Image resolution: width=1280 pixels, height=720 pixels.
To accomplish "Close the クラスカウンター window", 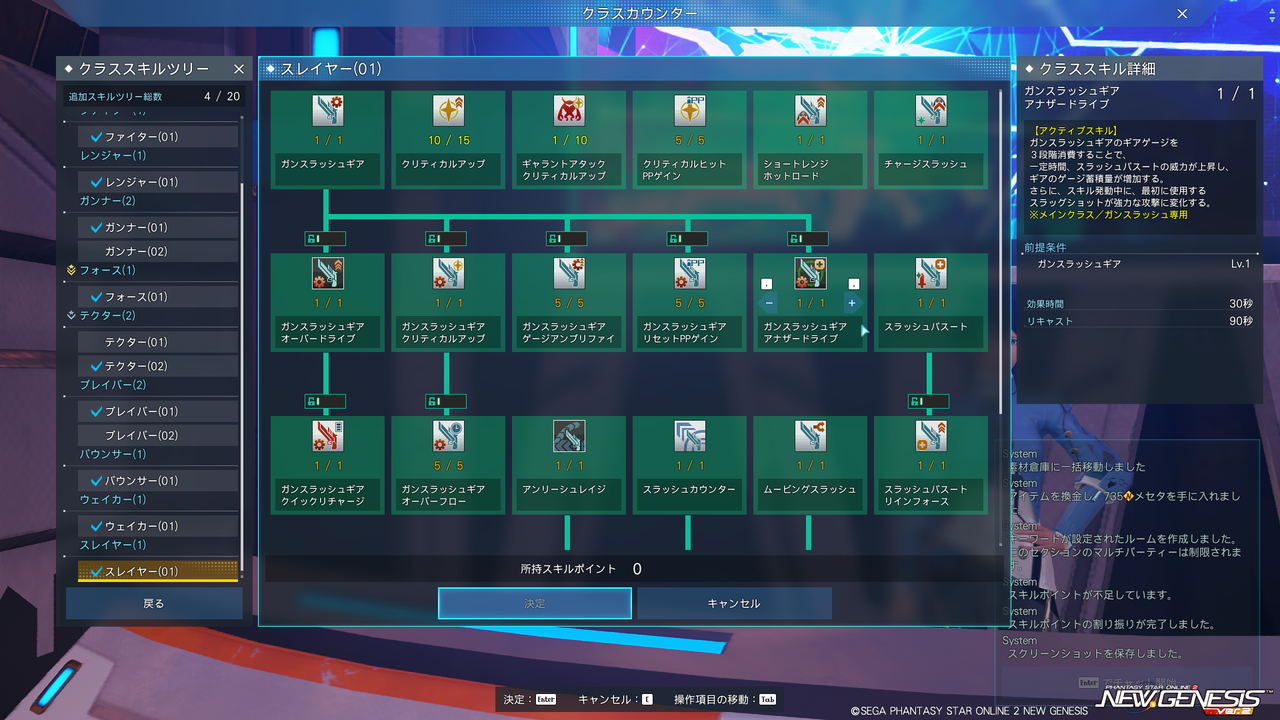I will point(1182,14).
